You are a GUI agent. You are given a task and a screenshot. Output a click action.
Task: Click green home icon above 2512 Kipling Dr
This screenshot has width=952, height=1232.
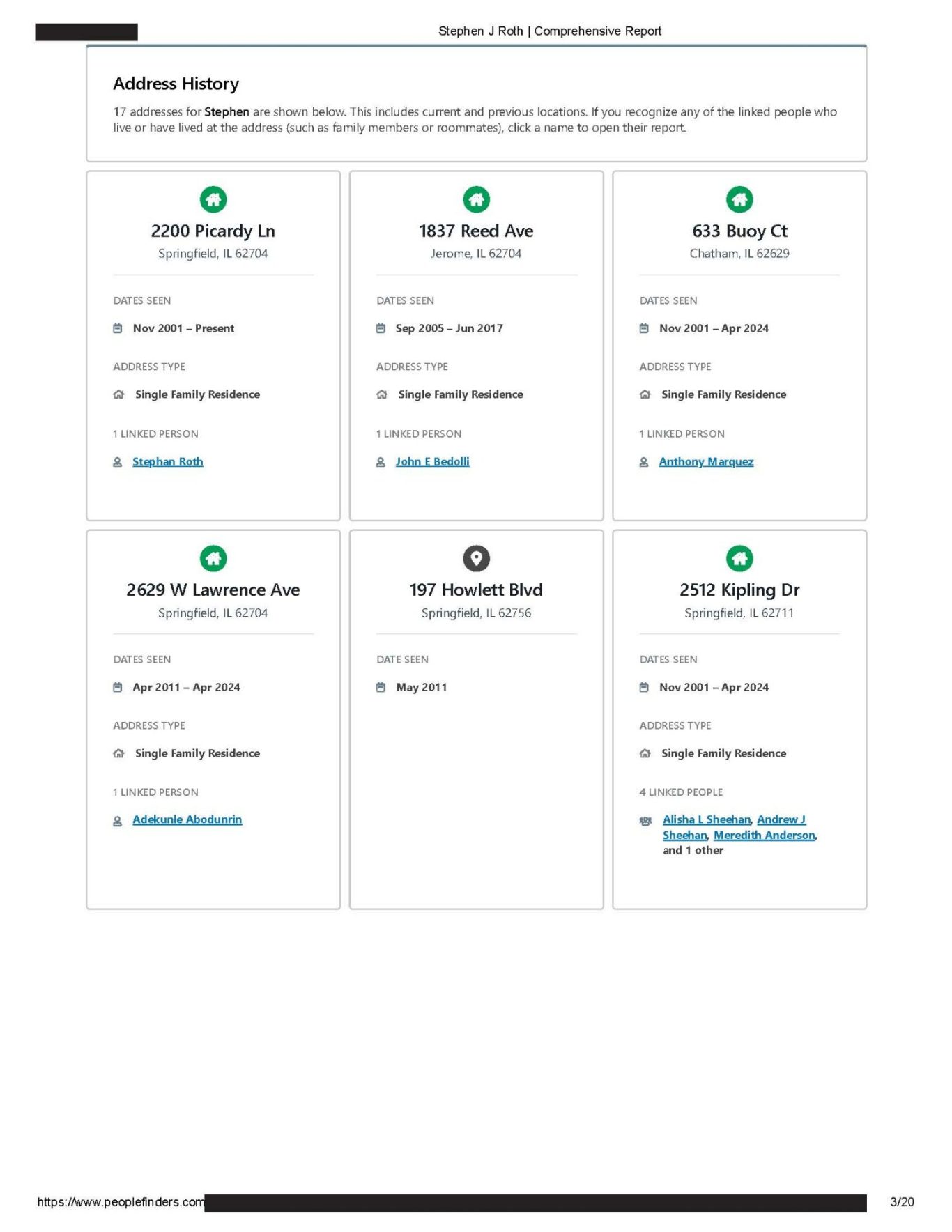(739, 558)
